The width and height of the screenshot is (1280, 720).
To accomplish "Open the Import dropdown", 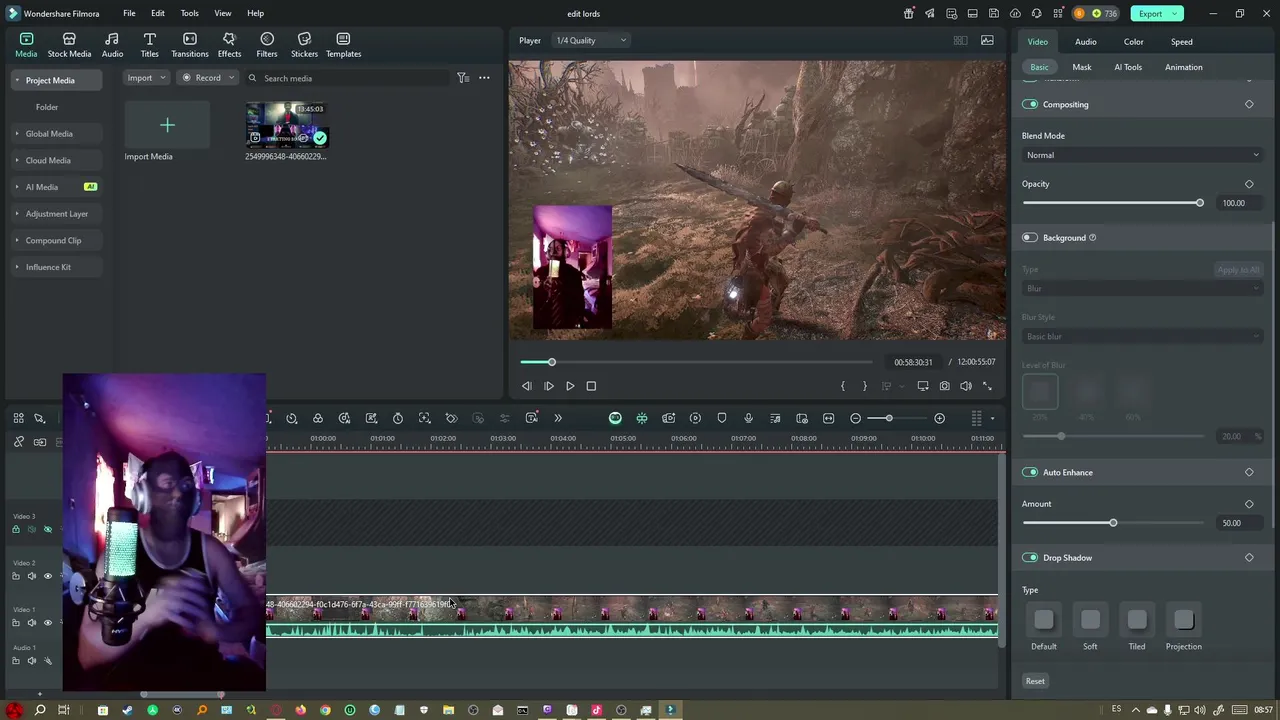I will pos(146,78).
